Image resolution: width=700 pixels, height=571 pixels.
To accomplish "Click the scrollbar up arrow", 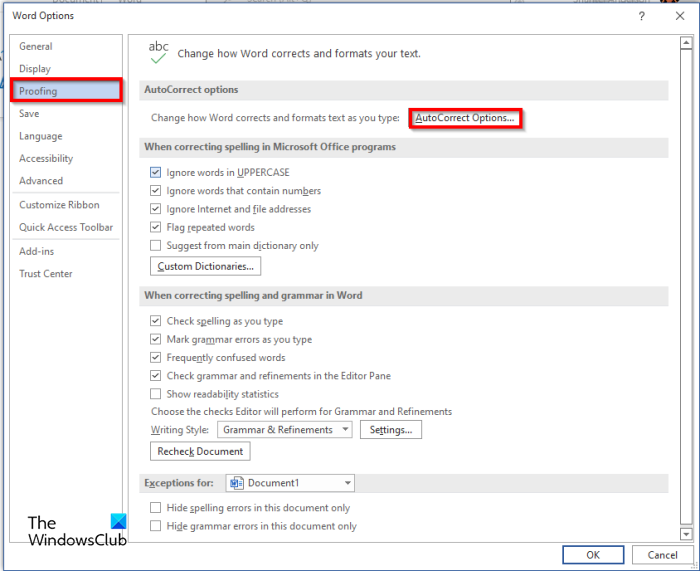I will click(686, 43).
